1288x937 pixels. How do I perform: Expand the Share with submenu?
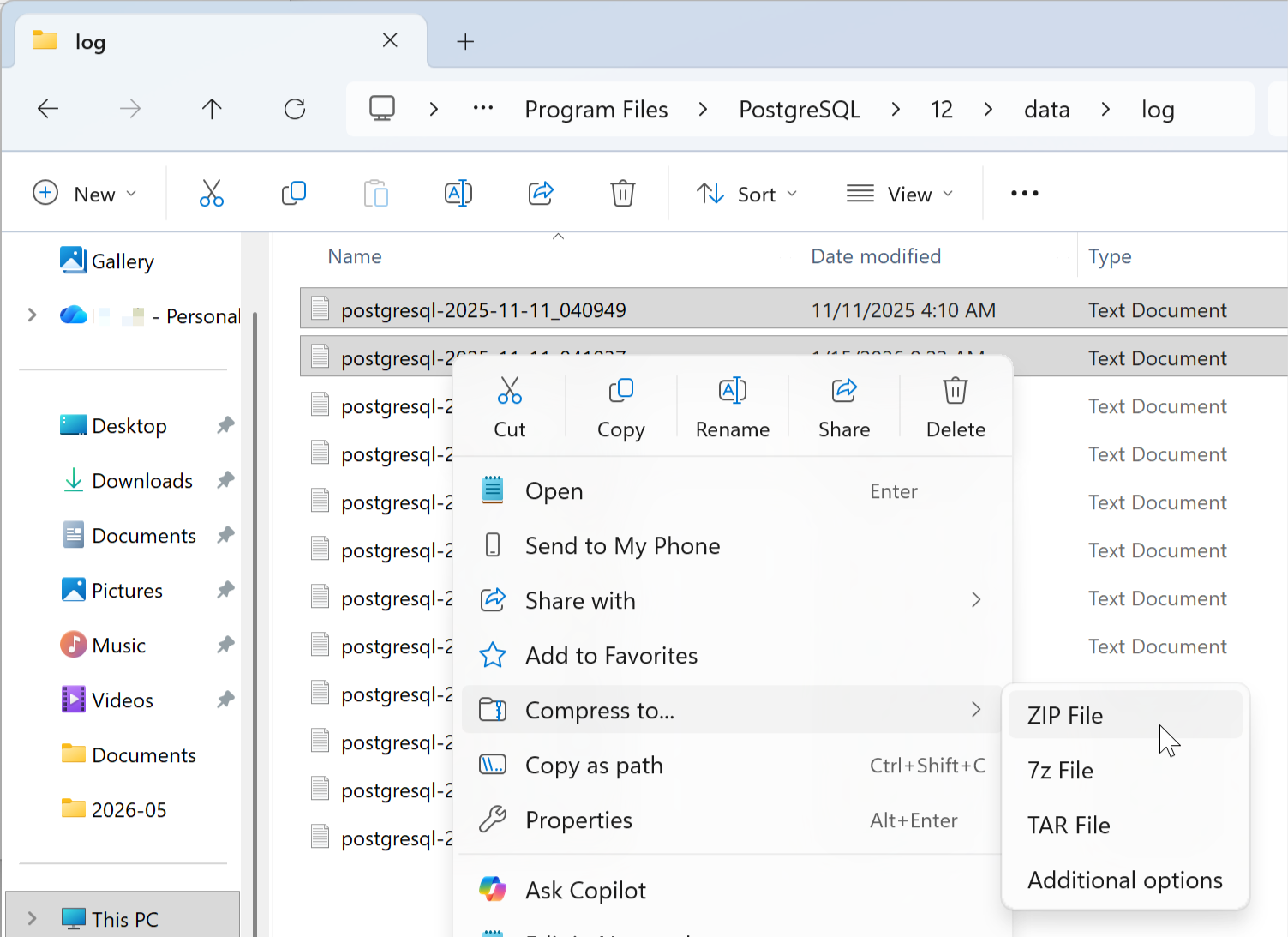(733, 601)
